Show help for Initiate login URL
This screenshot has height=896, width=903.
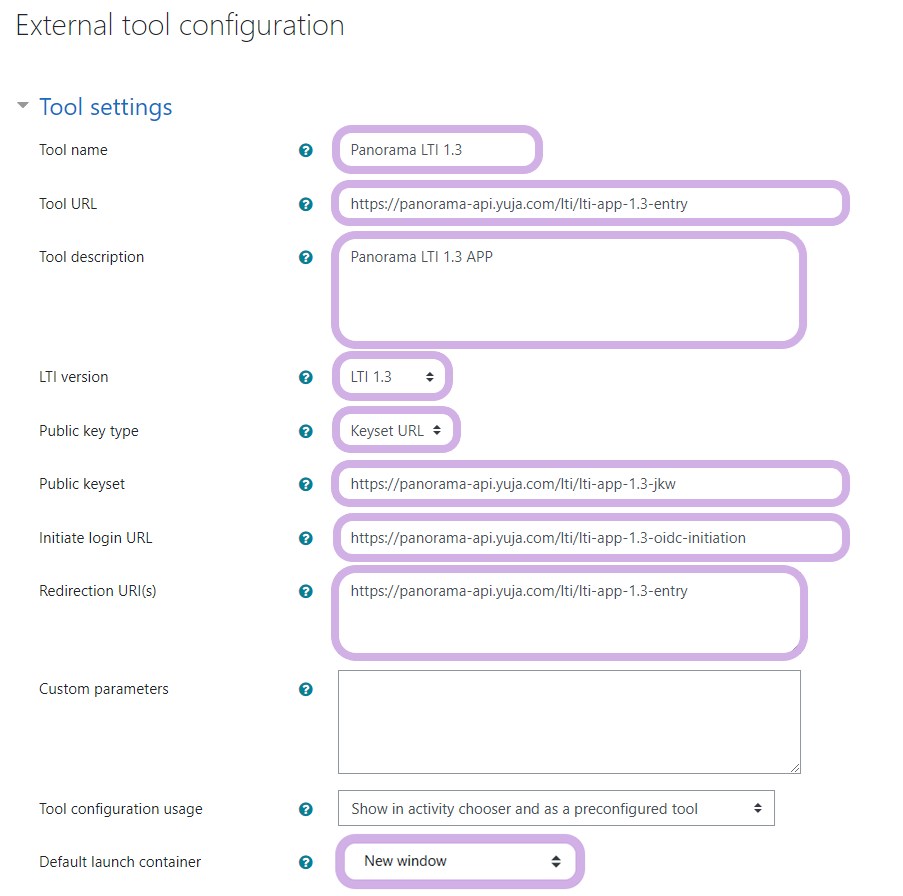click(306, 539)
